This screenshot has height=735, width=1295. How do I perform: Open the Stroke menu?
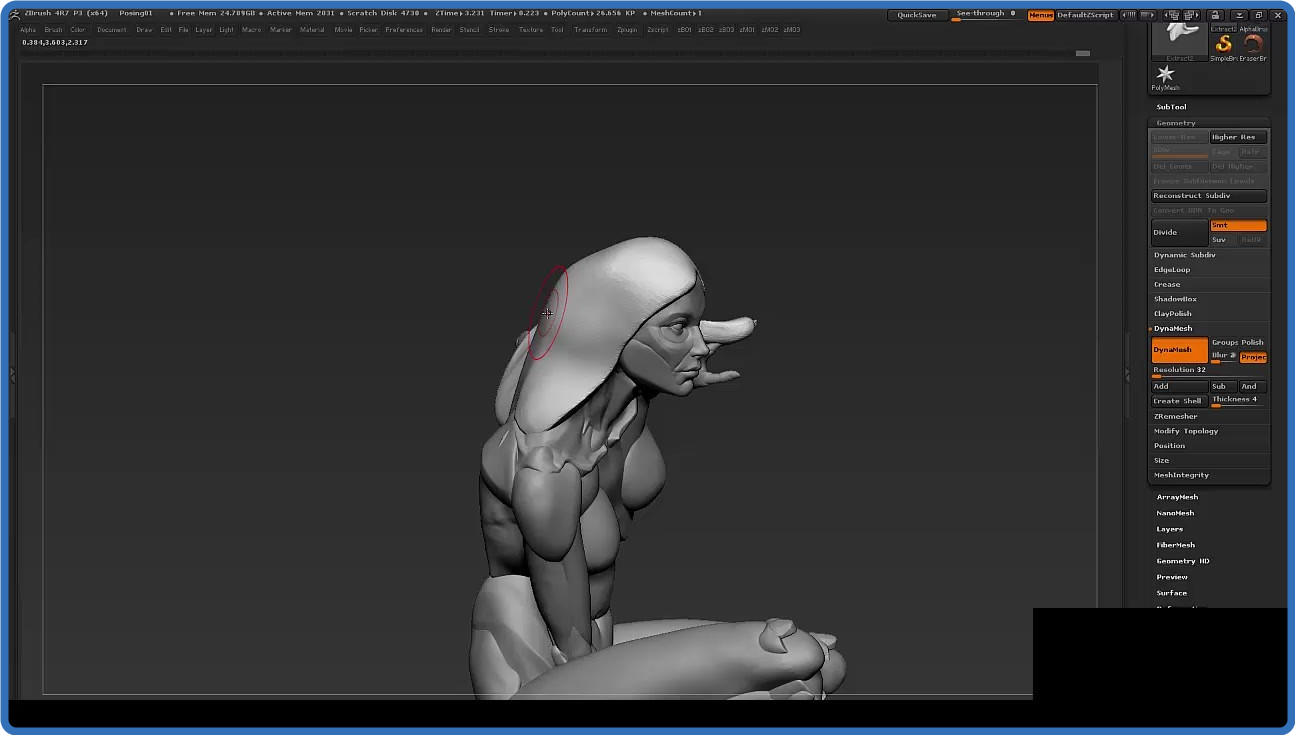[x=499, y=30]
